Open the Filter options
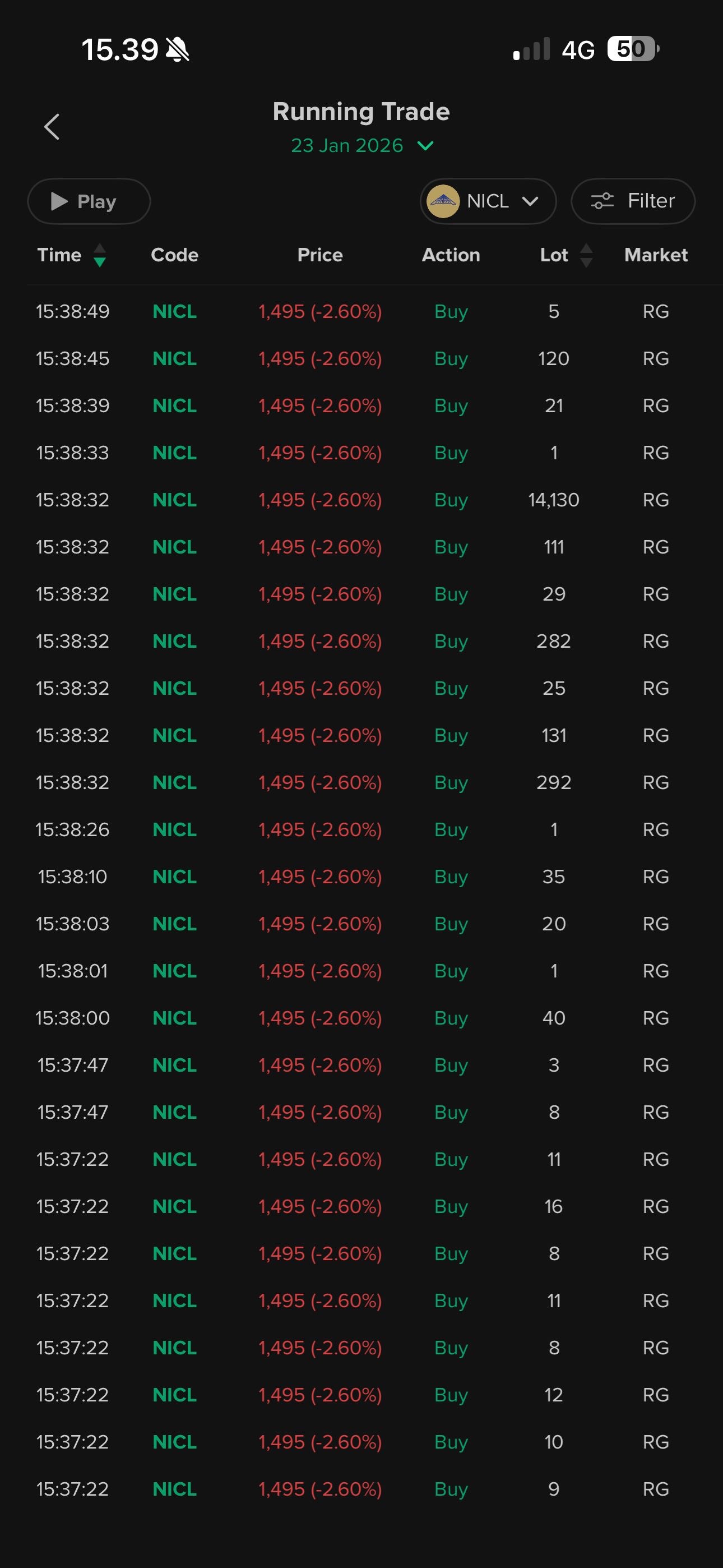Image resolution: width=723 pixels, height=1568 pixels. 633,201
